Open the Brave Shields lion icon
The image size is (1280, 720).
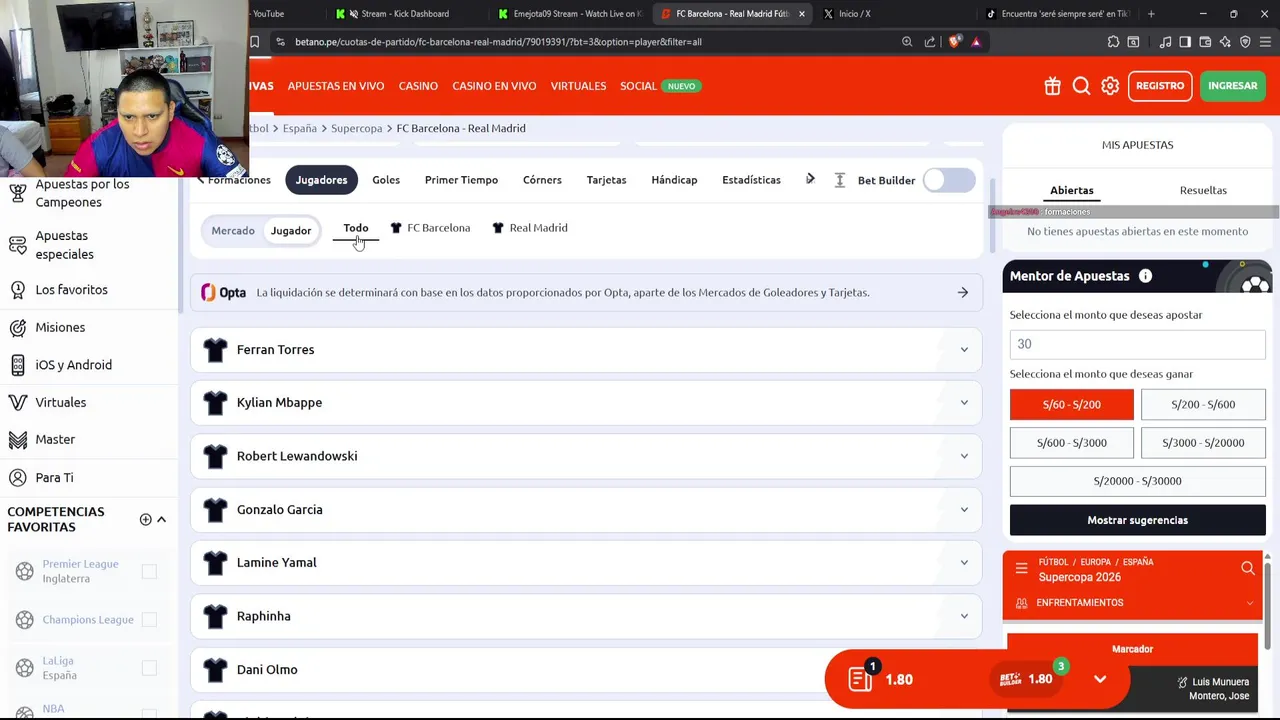954,42
